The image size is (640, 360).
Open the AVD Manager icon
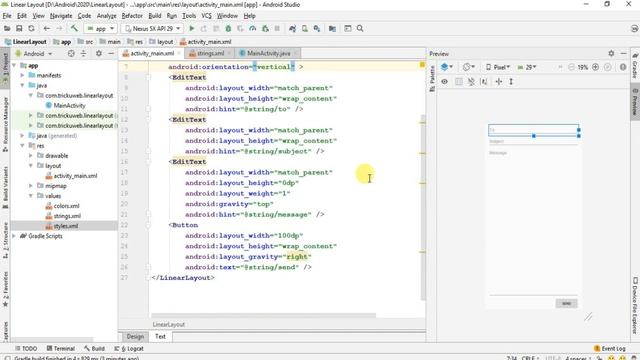click(x=304, y=29)
